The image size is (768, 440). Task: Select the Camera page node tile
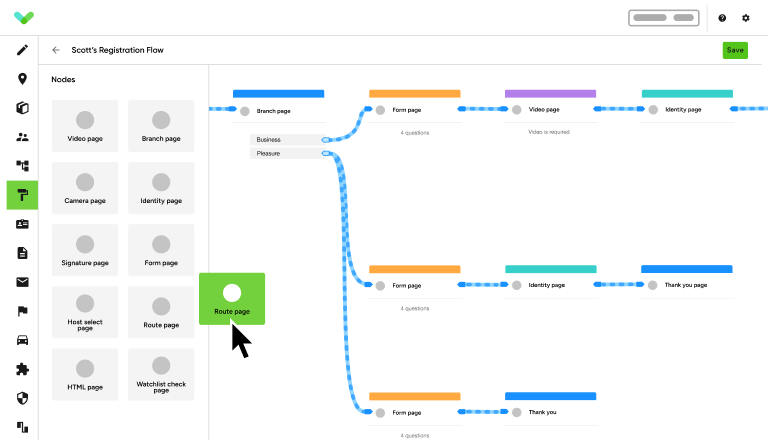point(85,188)
